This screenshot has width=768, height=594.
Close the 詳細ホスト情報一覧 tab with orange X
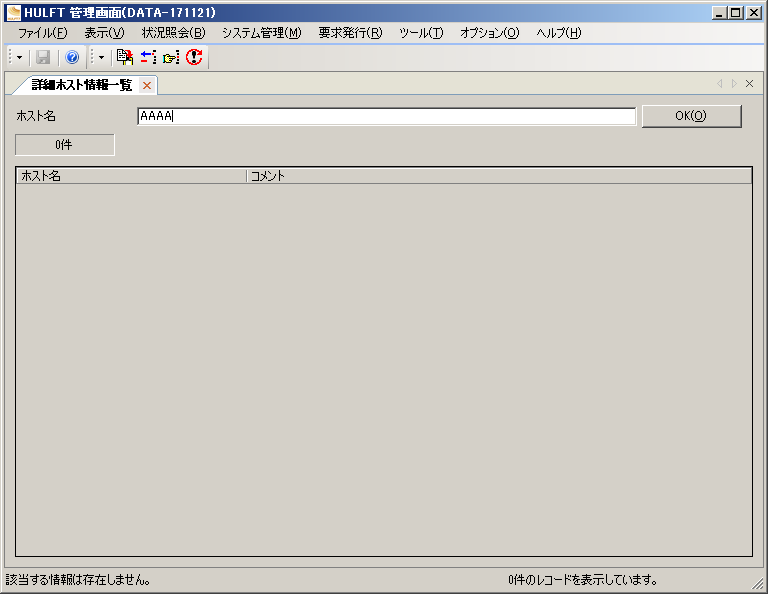(147, 86)
